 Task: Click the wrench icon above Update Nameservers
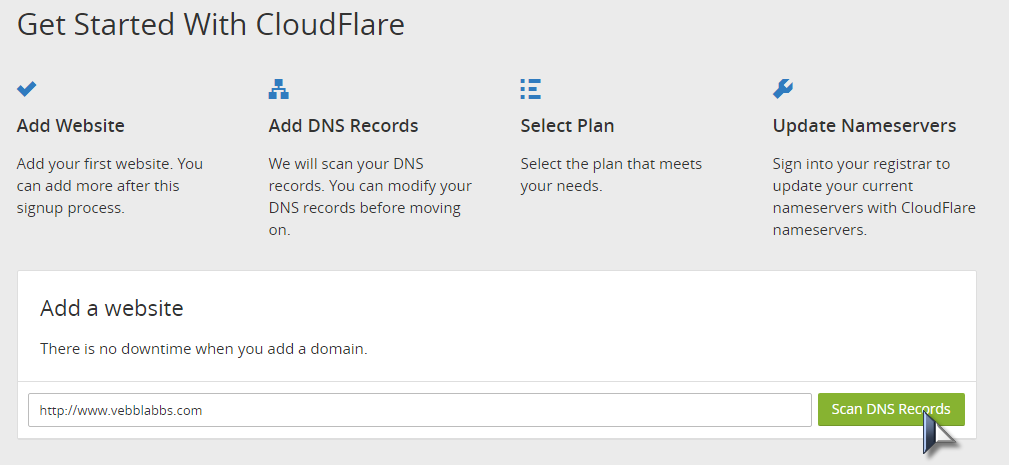782,89
